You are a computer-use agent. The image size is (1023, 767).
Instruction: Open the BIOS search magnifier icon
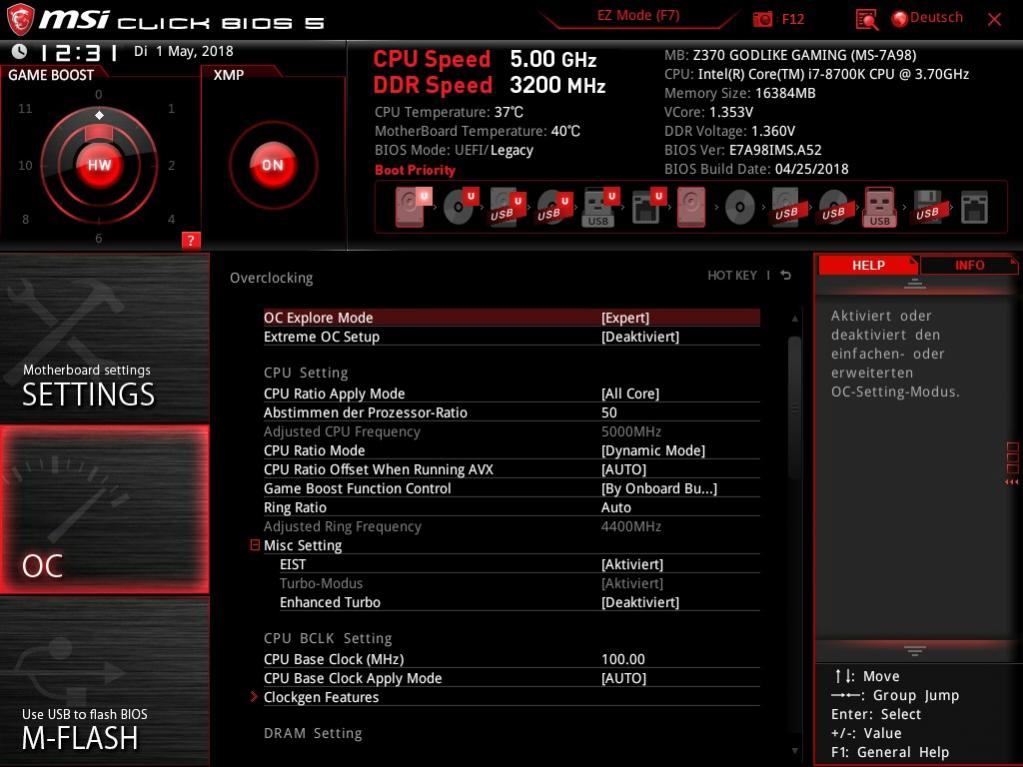[x=866, y=20]
